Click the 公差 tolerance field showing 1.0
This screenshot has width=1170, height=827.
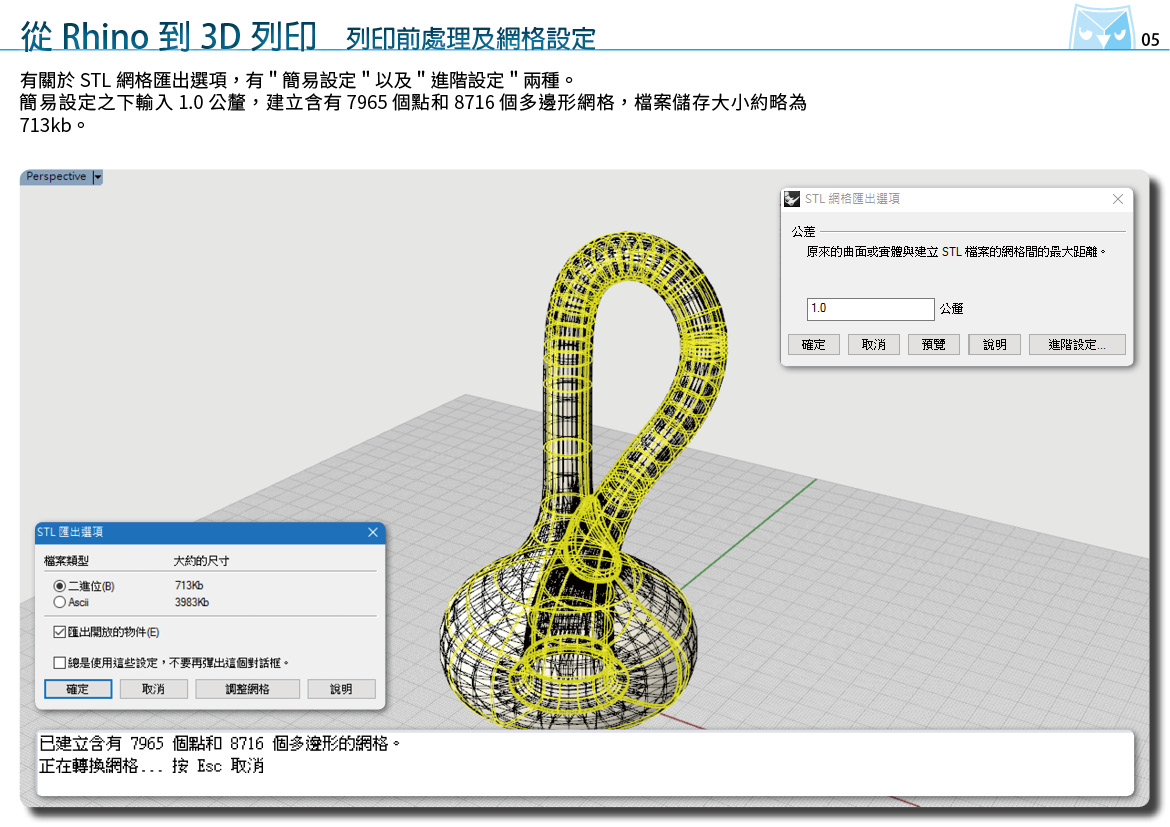coord(870,308)
